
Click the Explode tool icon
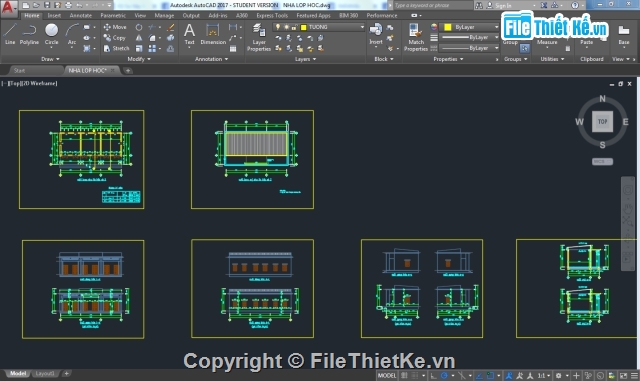tap(171, 38)
